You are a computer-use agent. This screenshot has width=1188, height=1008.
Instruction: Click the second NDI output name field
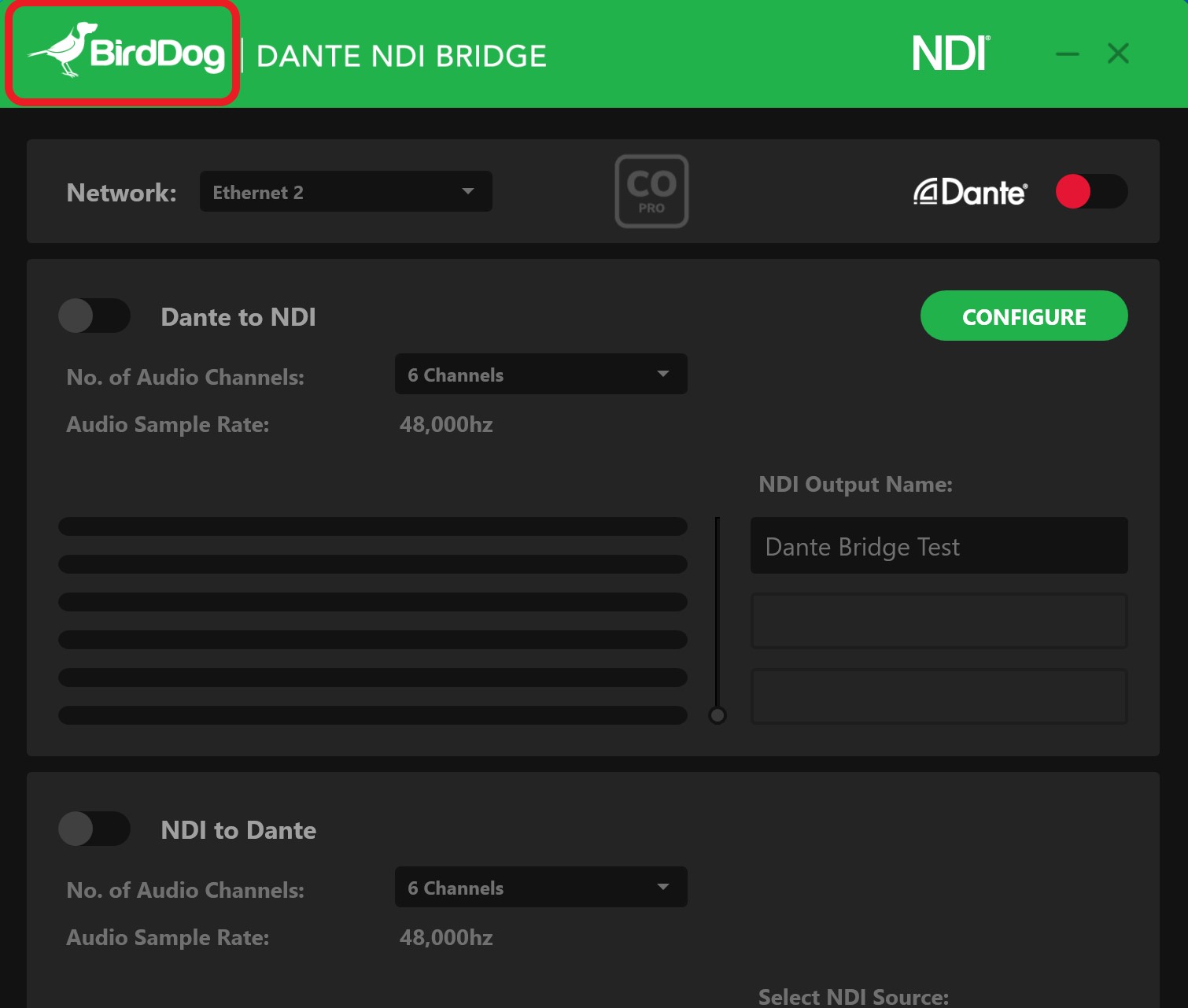point(939,621)
